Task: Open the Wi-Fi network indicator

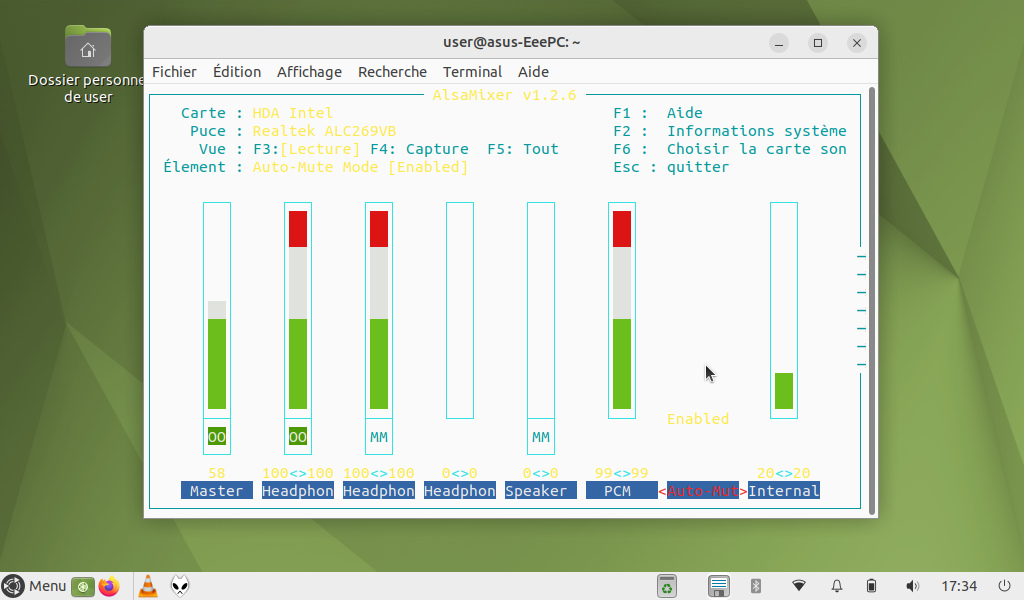Action: coord(799,586)
